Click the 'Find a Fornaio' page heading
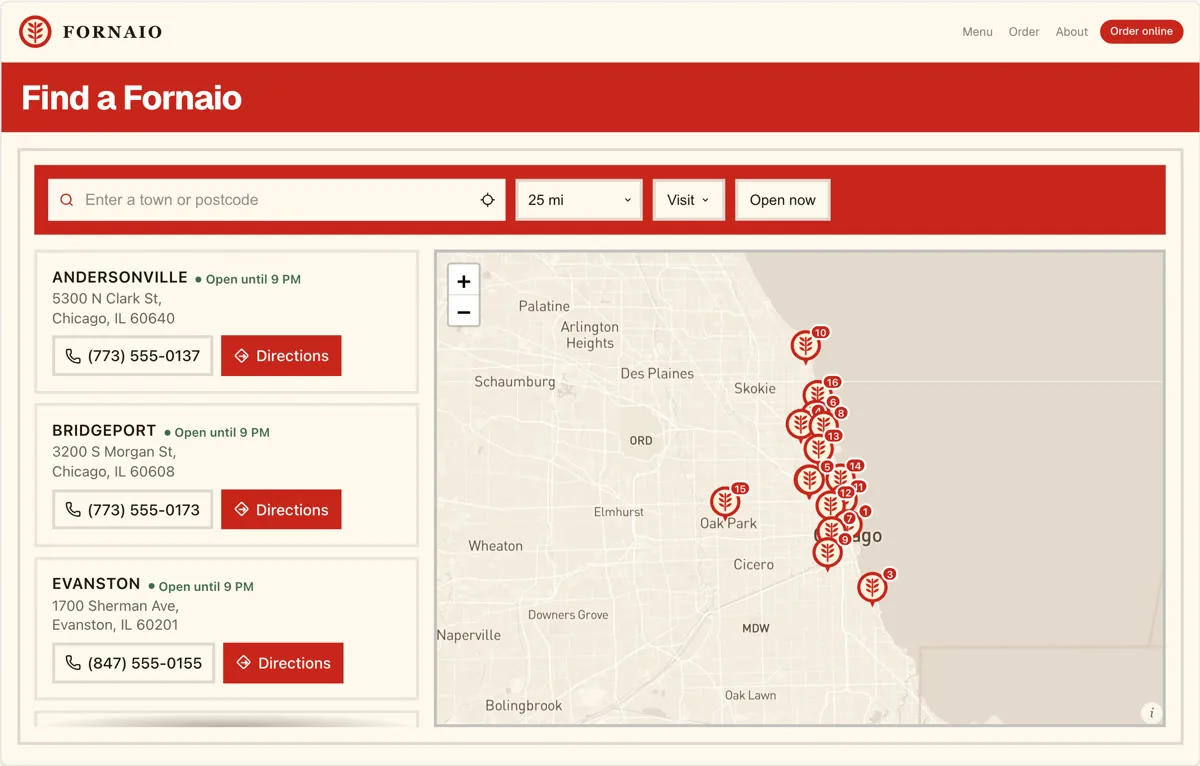The image size is (1200, 766). click(132, 97)
